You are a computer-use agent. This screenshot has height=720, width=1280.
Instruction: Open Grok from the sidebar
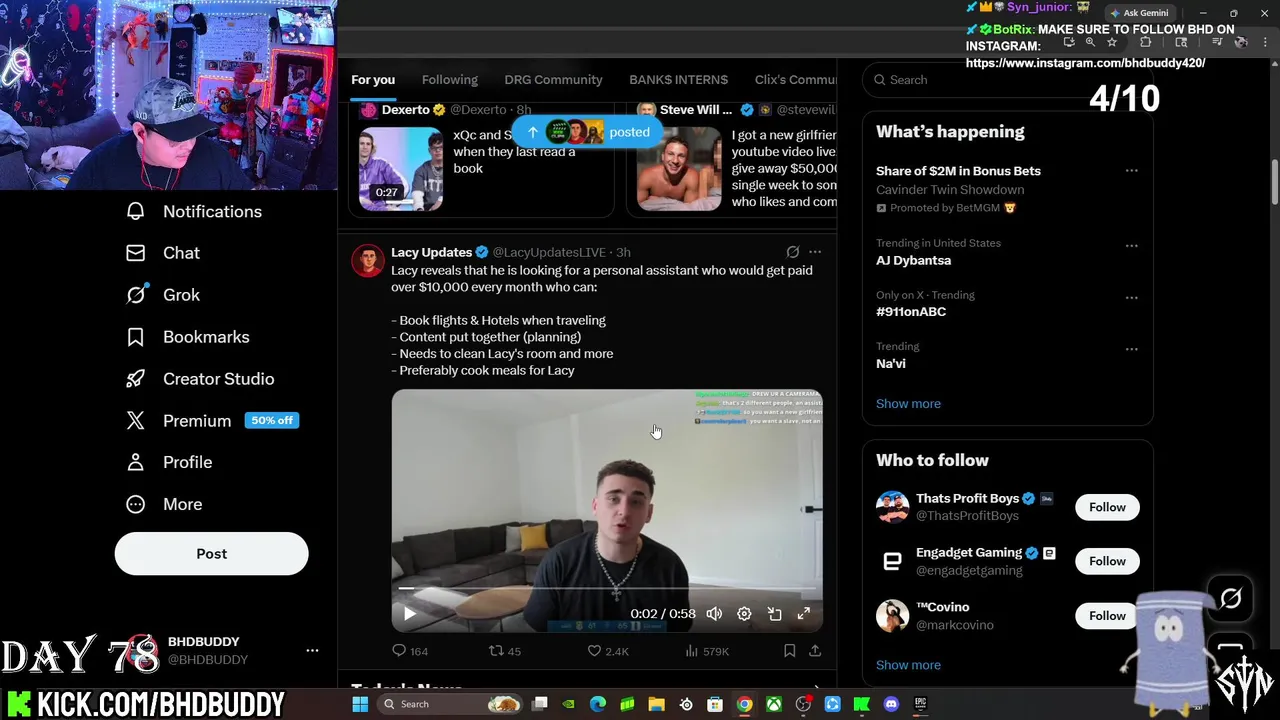coord(163,295)
